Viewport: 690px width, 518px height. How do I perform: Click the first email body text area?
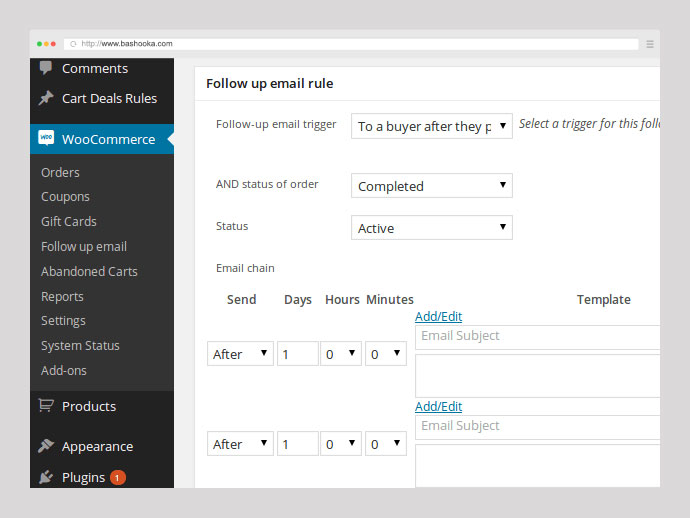(x=537, y=376)
